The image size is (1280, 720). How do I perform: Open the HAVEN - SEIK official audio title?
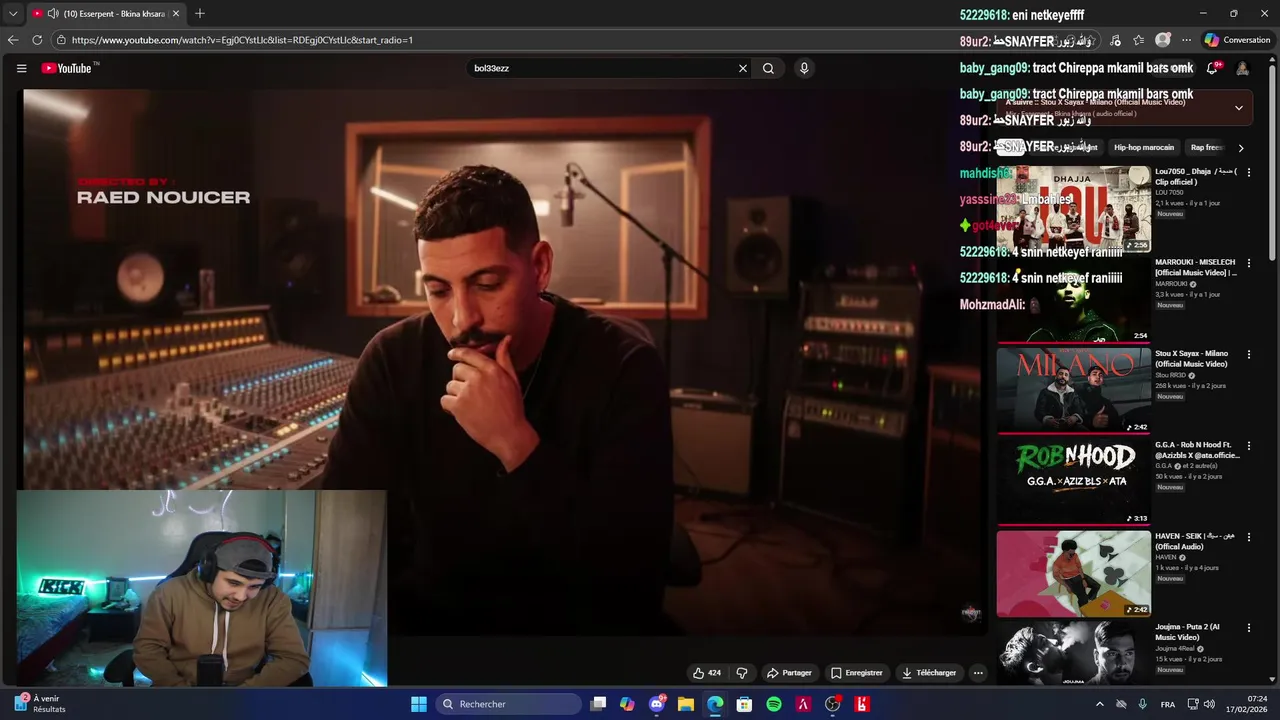pos(1195,541)
